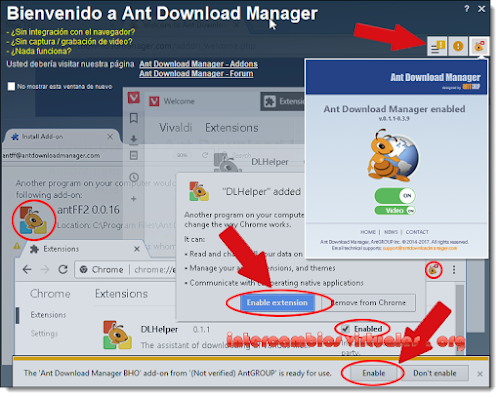Click Don't enable button
This screenshot has width=500, height=397.
pos(435,373)
